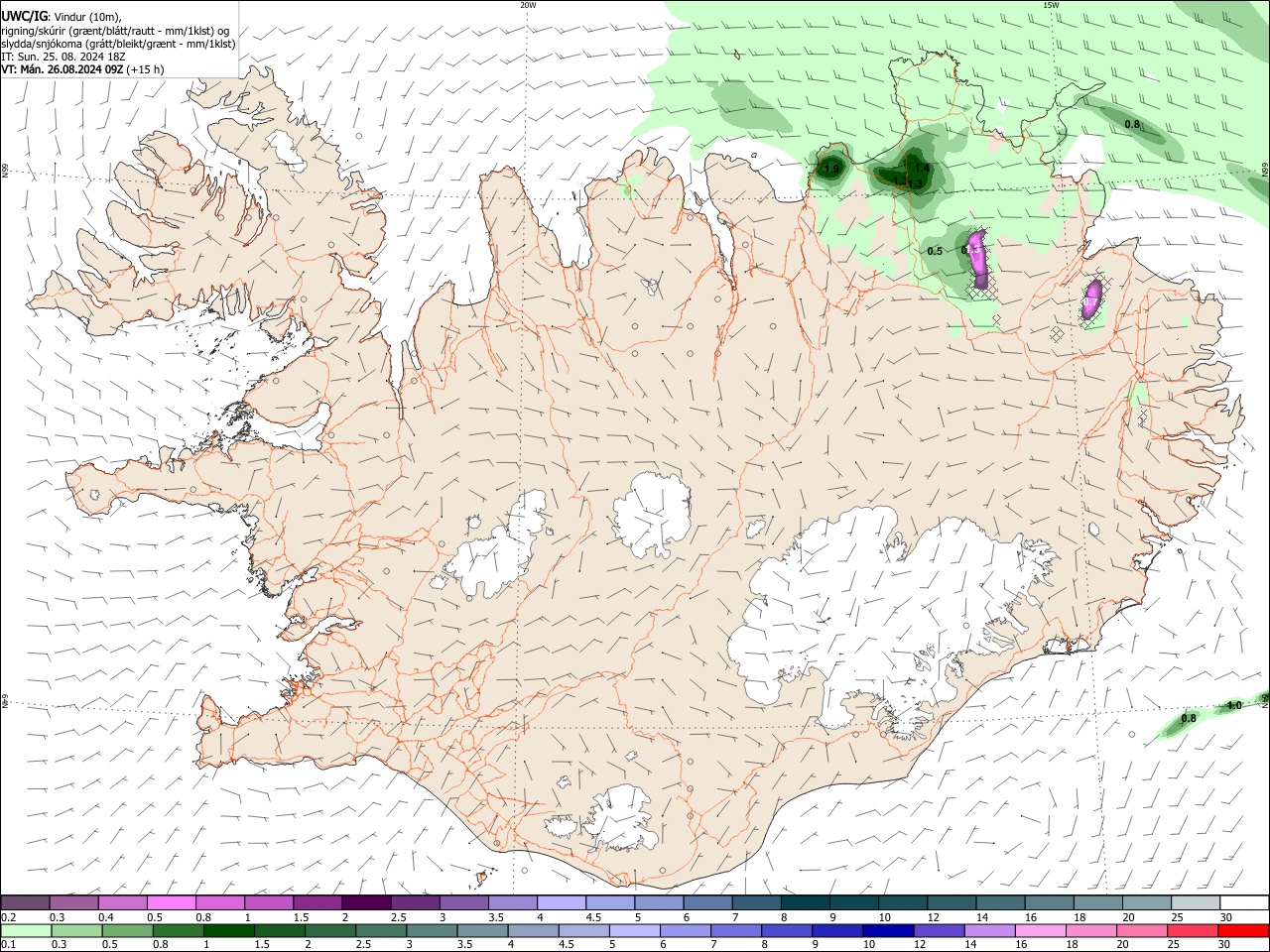Click the top-row legend swatch labeled 0.2
The image size is (1270, 952).
pyautogui.click(x=25, y=903)
